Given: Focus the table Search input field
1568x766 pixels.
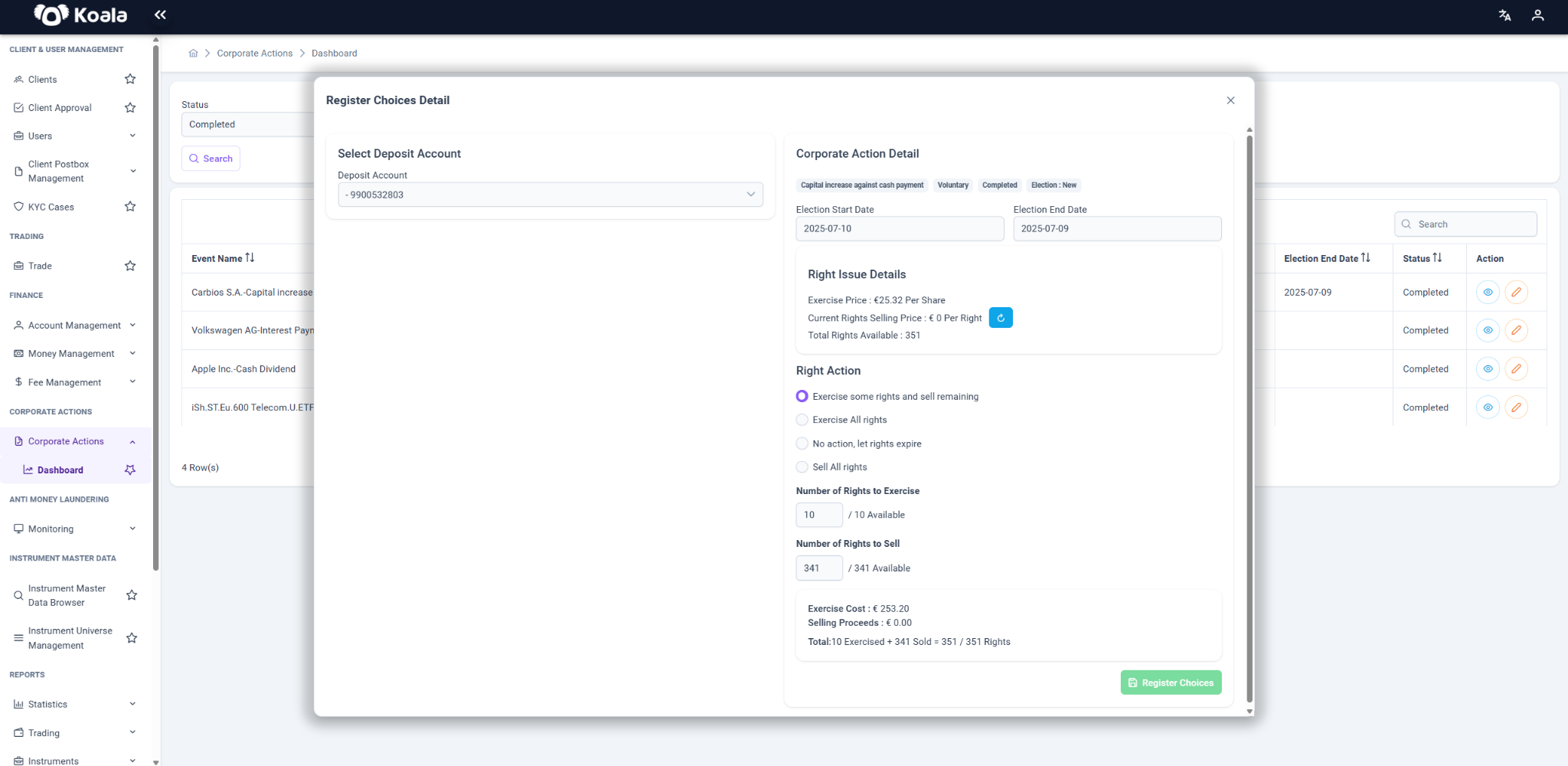Looking at the screenshot, I should coord(1465,224).
